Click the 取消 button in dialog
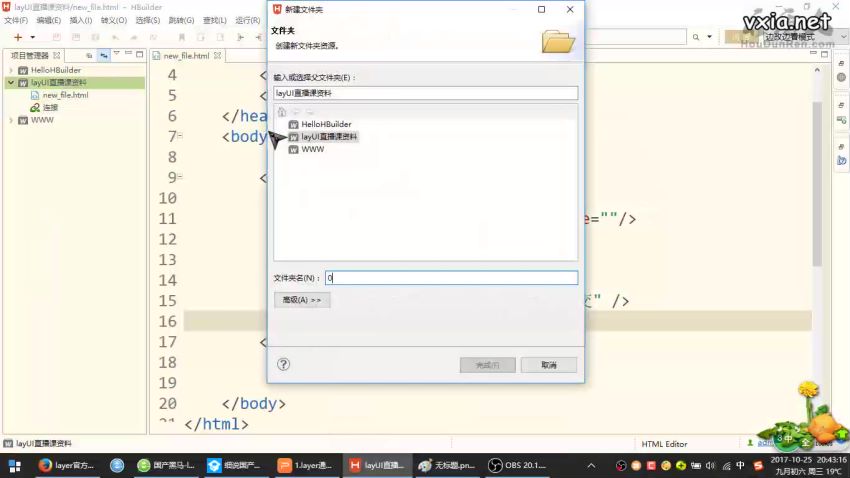The image size is (850, 478). point(549,365)
